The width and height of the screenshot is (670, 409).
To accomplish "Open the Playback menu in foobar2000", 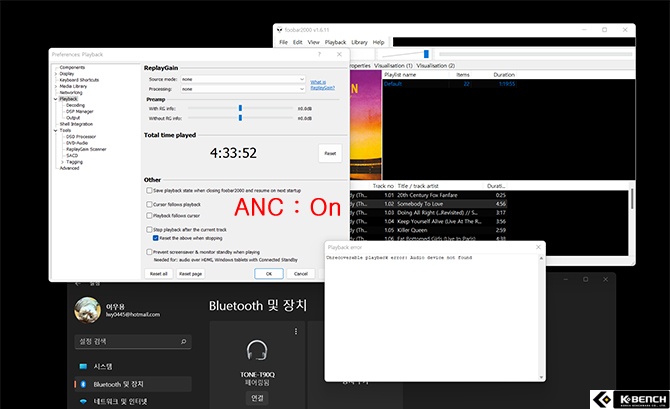I will (335, 42).
